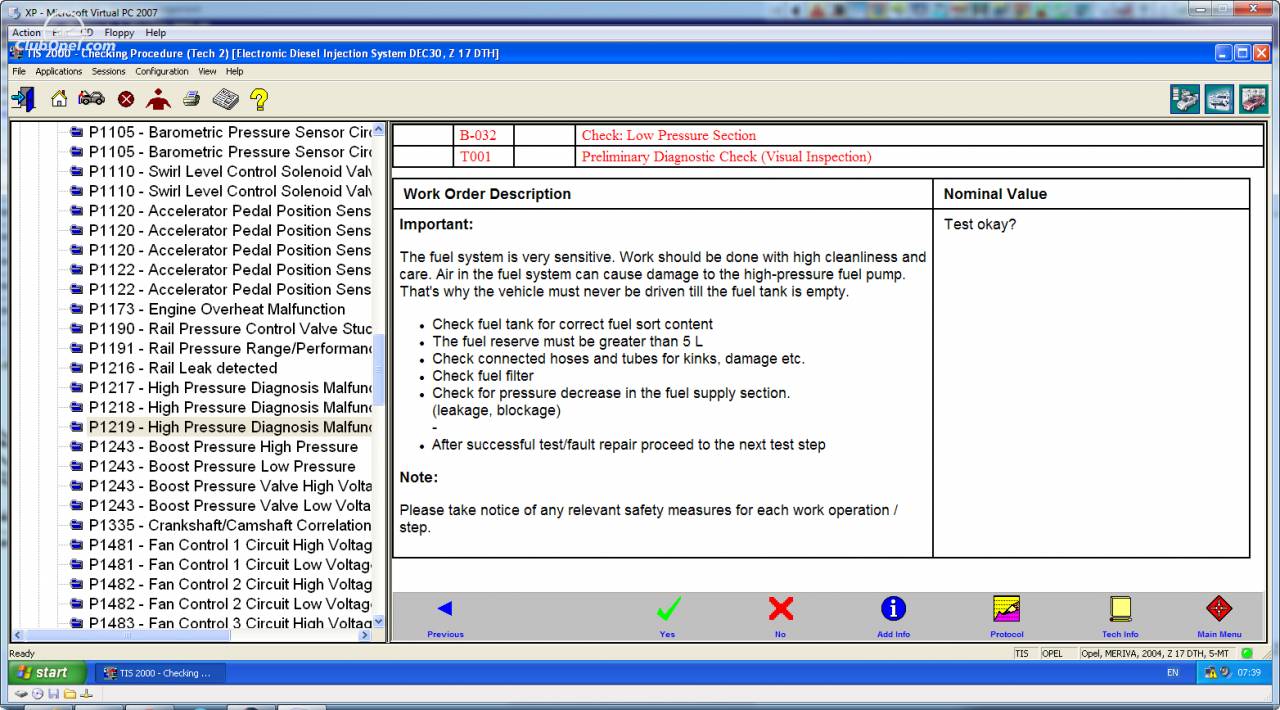Open the Virtual PC Action menu
Image resolution: width=1280 pixels, height=710 pixels.
tap(26, 33)
